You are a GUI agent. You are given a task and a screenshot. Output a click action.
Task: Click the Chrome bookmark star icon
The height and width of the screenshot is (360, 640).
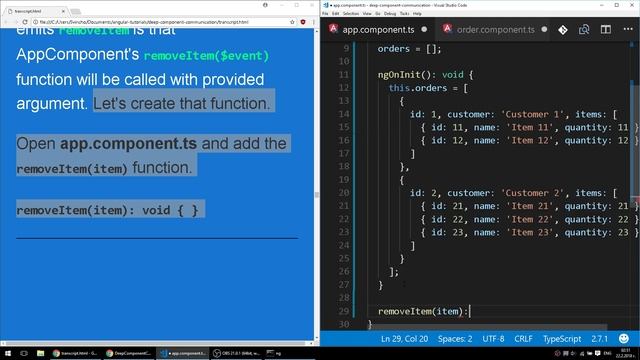(x=292, y=22)
